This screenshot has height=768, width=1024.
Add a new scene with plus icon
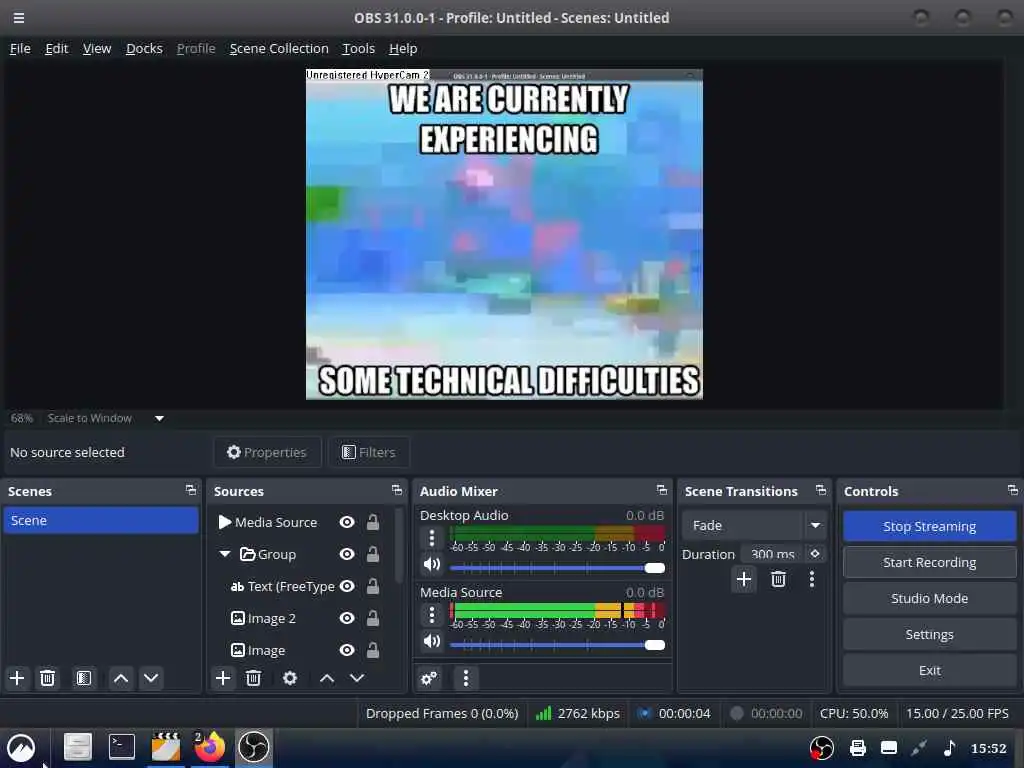pos(17,678)
